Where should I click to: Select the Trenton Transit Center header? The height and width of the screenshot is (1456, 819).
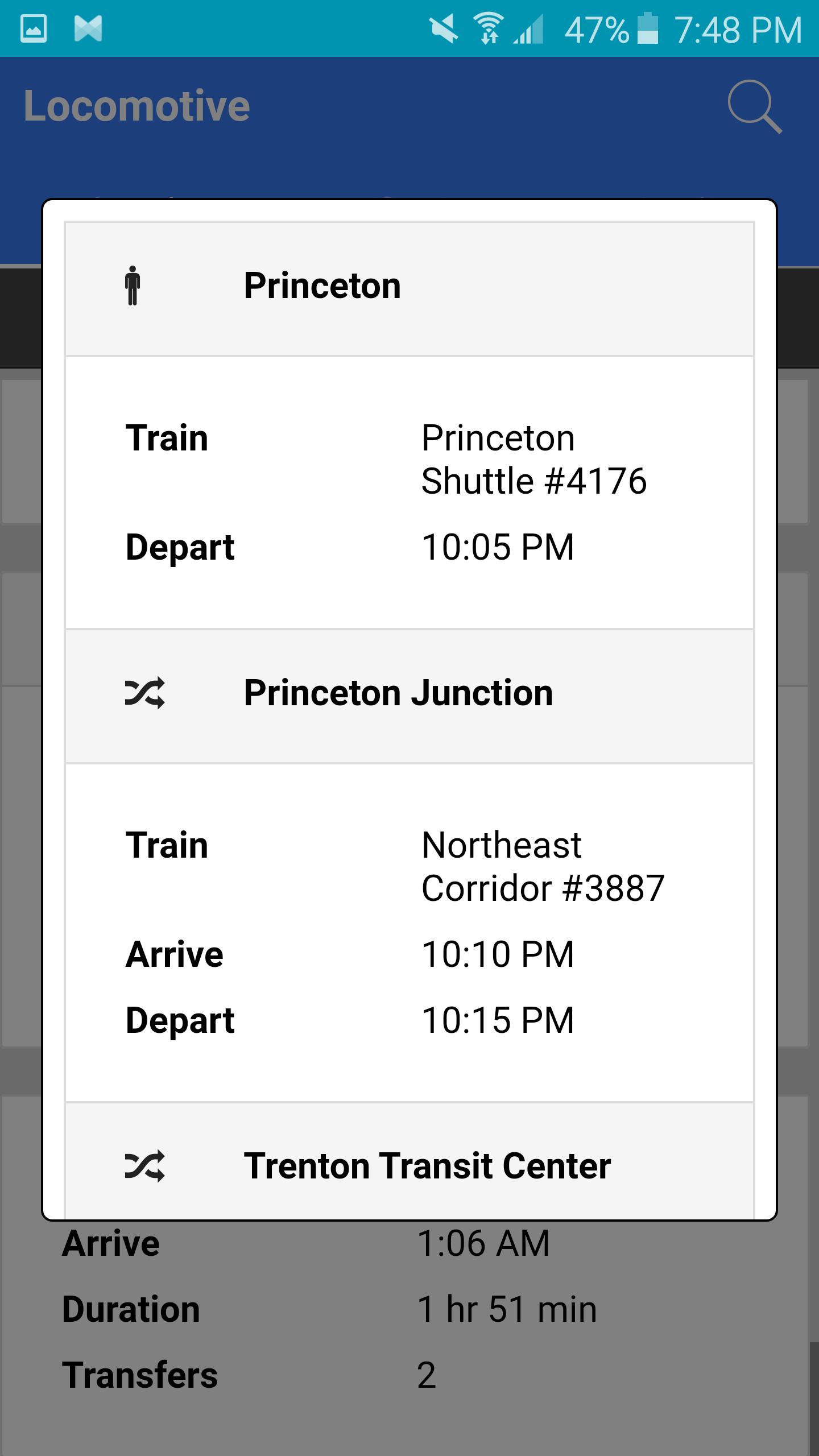(x=427, y=1166)
